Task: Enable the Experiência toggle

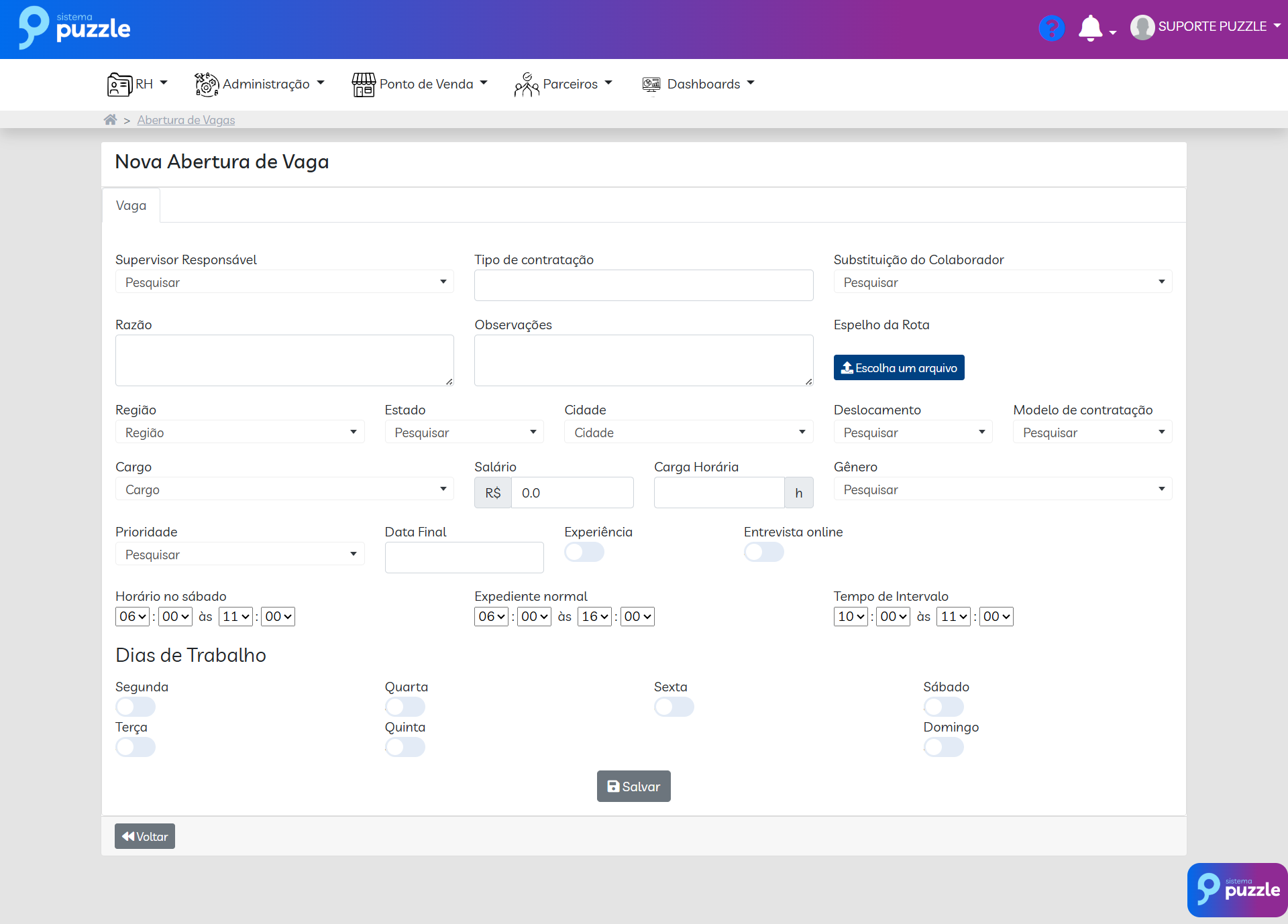Action: [x=584, y=553]
